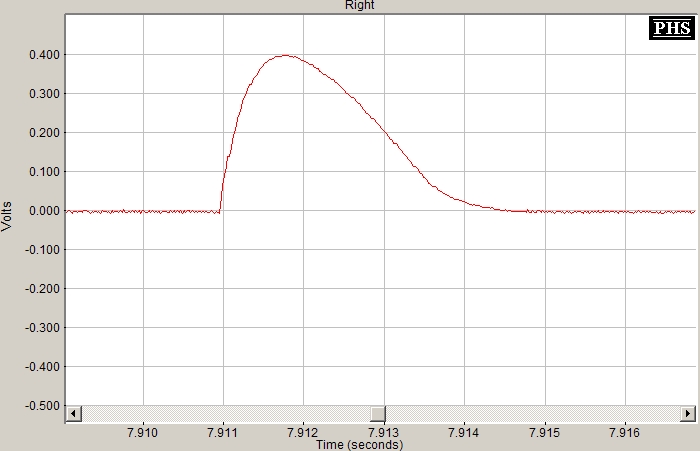Click the 7.910 time axis value
Screen dimensions: 700x451
tap(142, 432)
